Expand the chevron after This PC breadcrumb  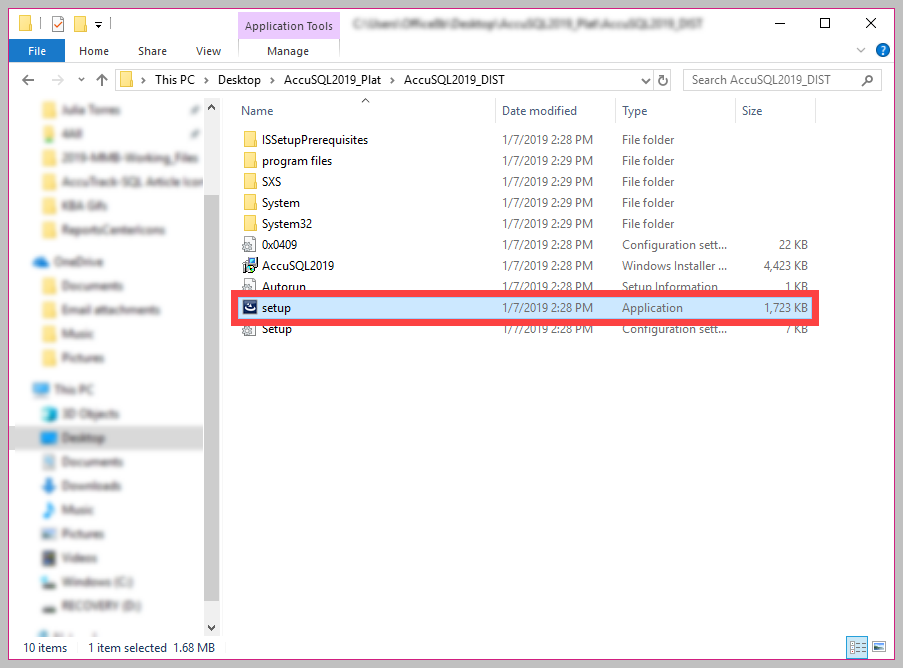click(206, 80)
